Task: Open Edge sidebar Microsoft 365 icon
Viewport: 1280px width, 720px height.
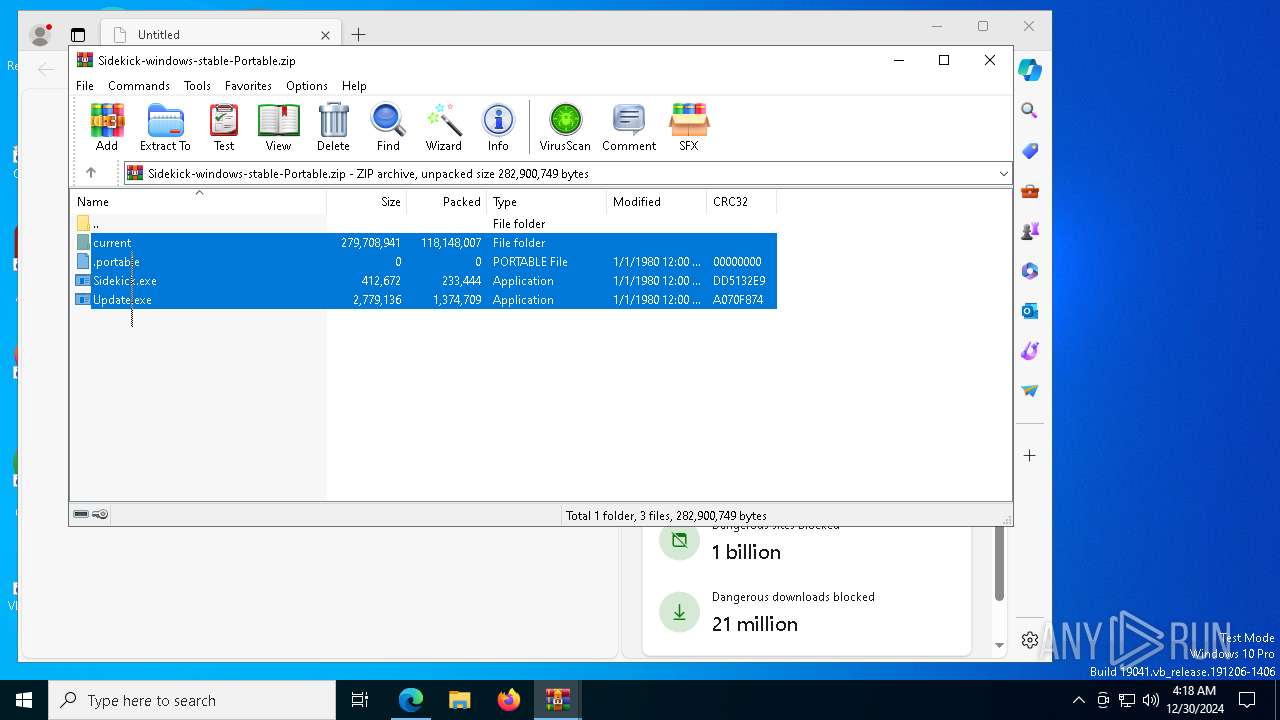Action: 1029,271
